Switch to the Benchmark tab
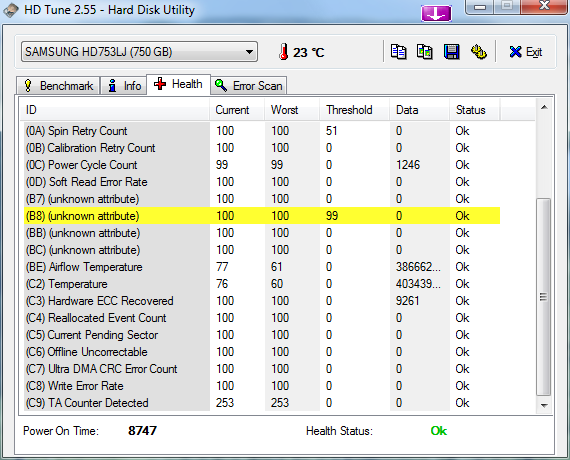Screen dimensions: 570x460 click(x=58, y=86)
